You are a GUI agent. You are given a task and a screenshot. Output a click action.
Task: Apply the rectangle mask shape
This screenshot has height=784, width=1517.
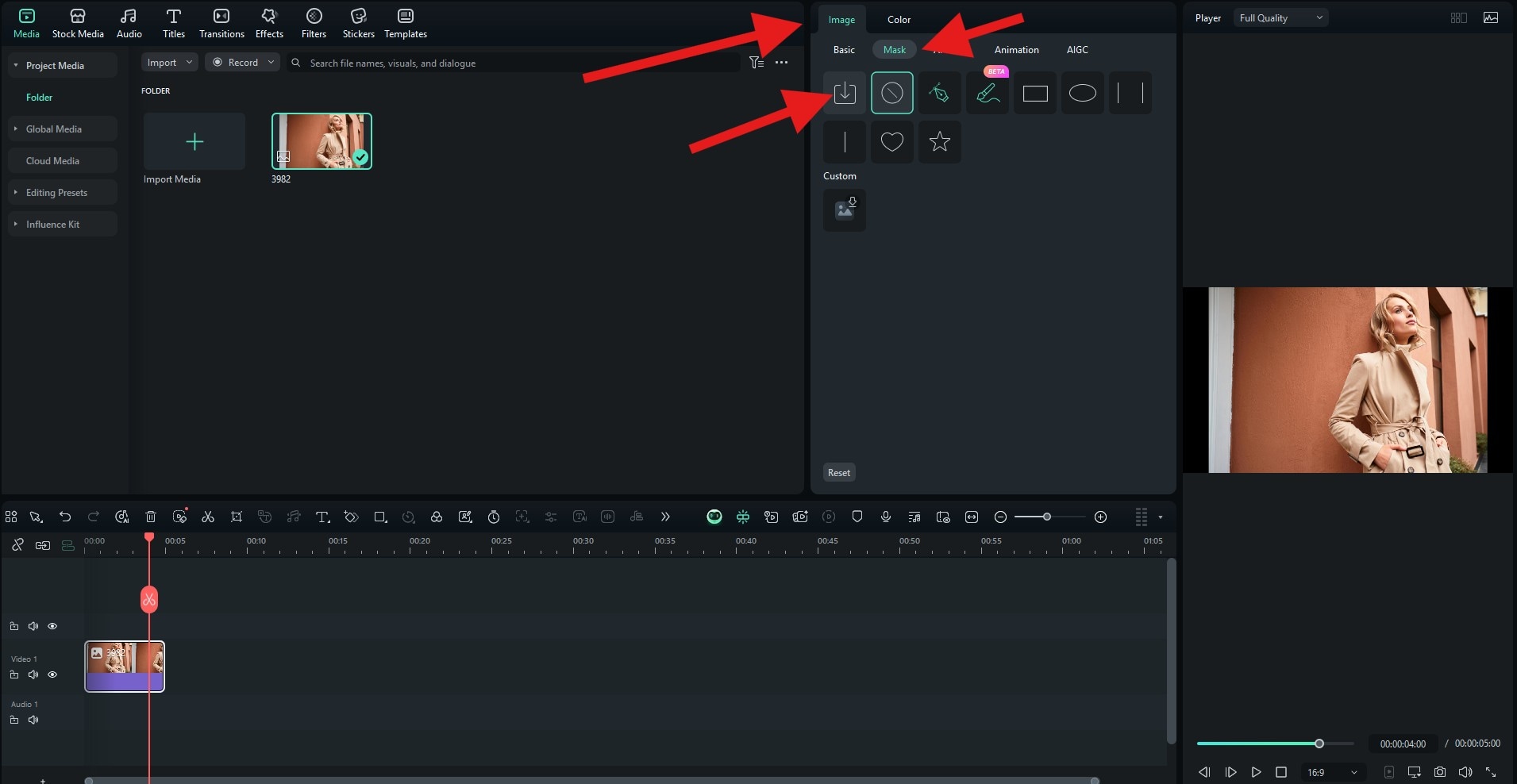(x=1035, y=93)
